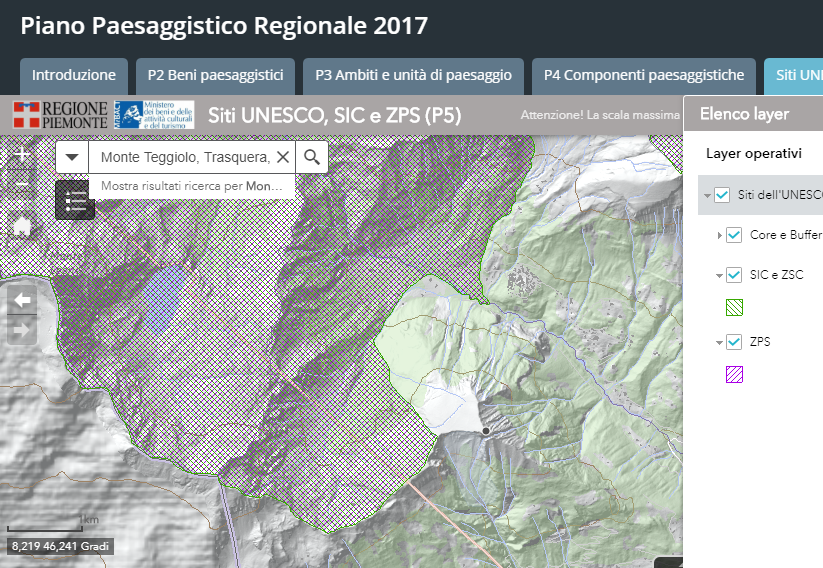Go to the default home extent

pos(22,226)
